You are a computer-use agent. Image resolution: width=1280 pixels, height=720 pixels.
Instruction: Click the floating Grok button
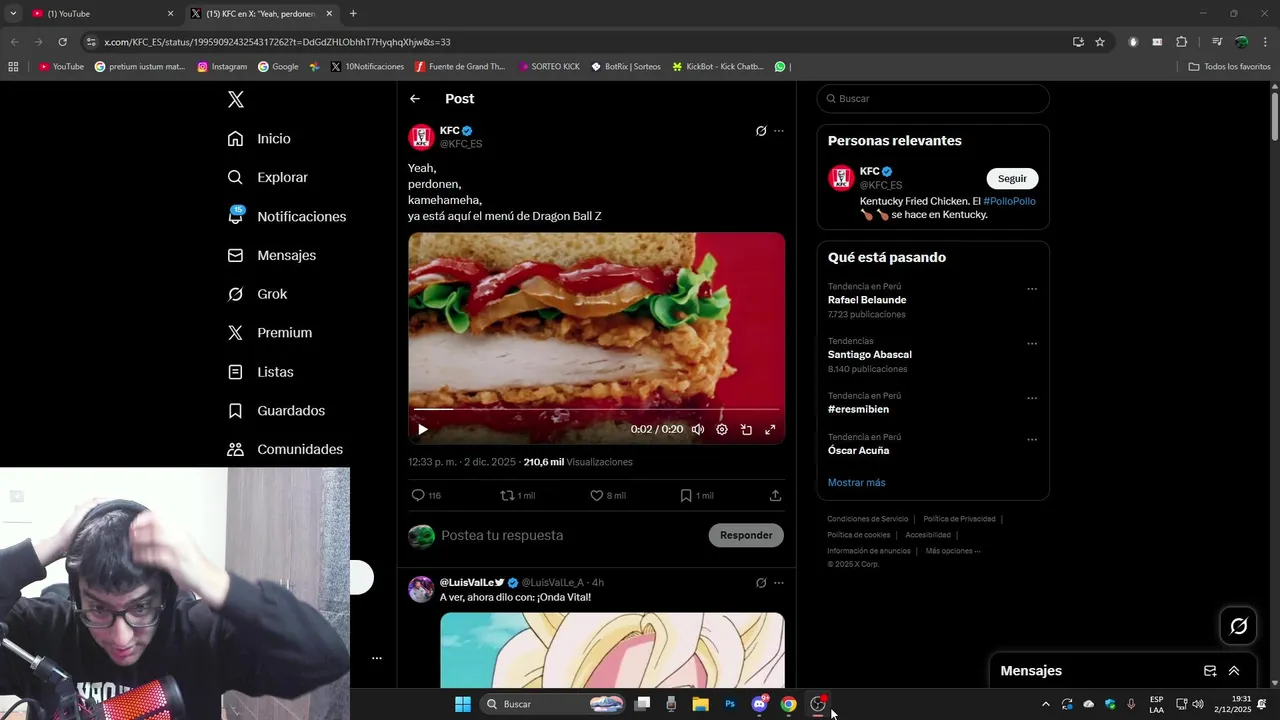[x=1238, y=626]
